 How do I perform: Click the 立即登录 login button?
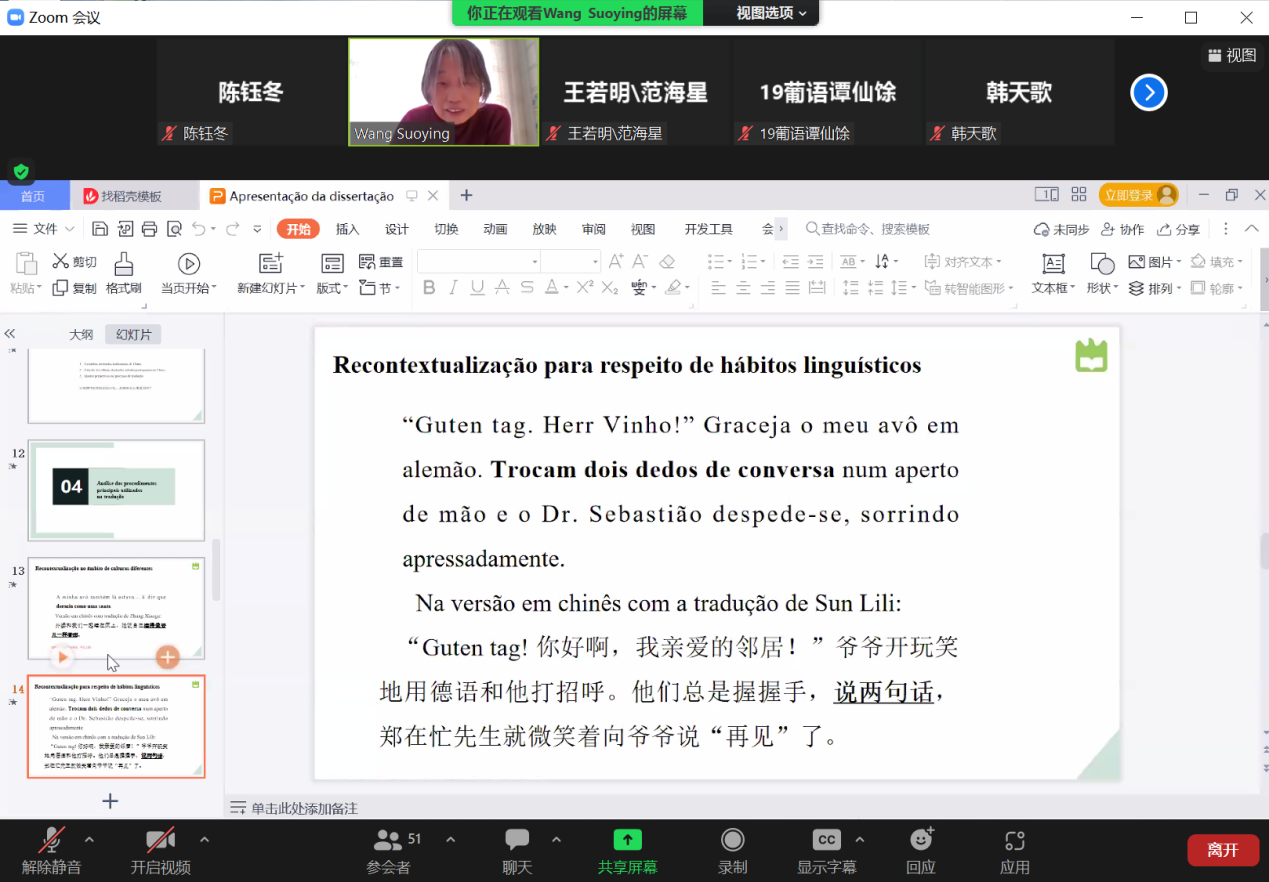coord(1137,196)
